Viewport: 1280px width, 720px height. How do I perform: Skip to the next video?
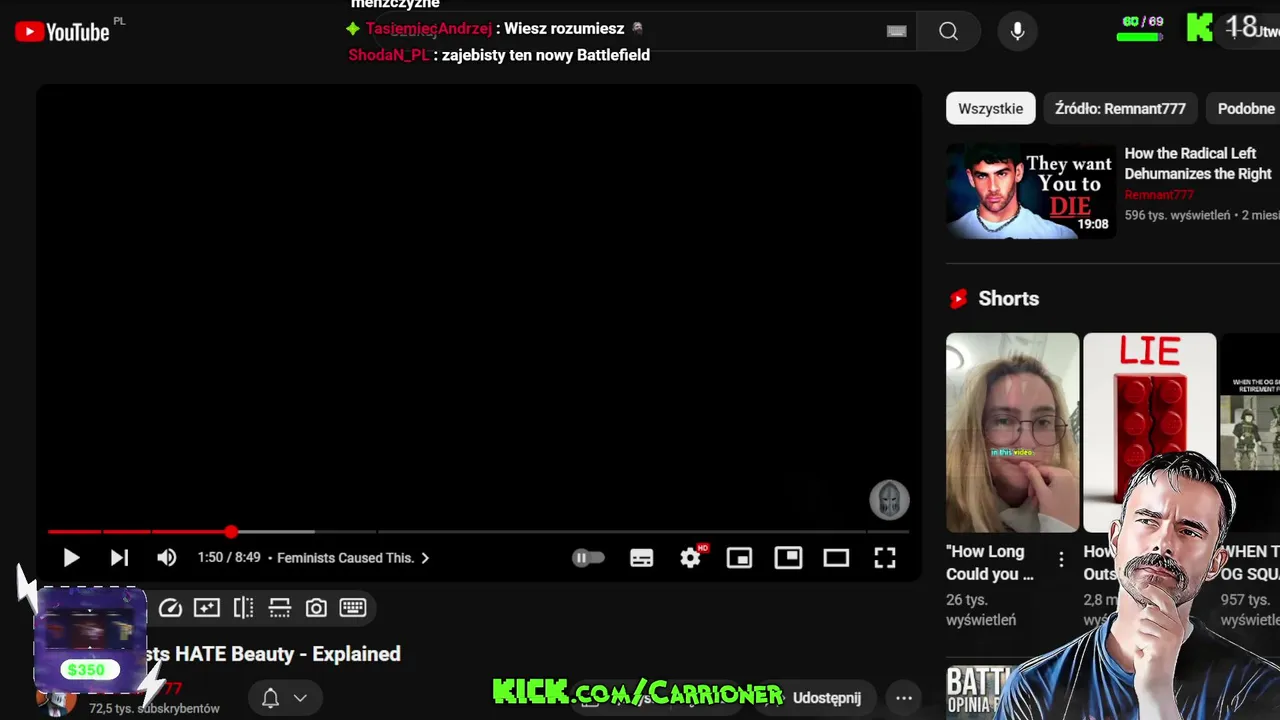(x=119, y=558)
